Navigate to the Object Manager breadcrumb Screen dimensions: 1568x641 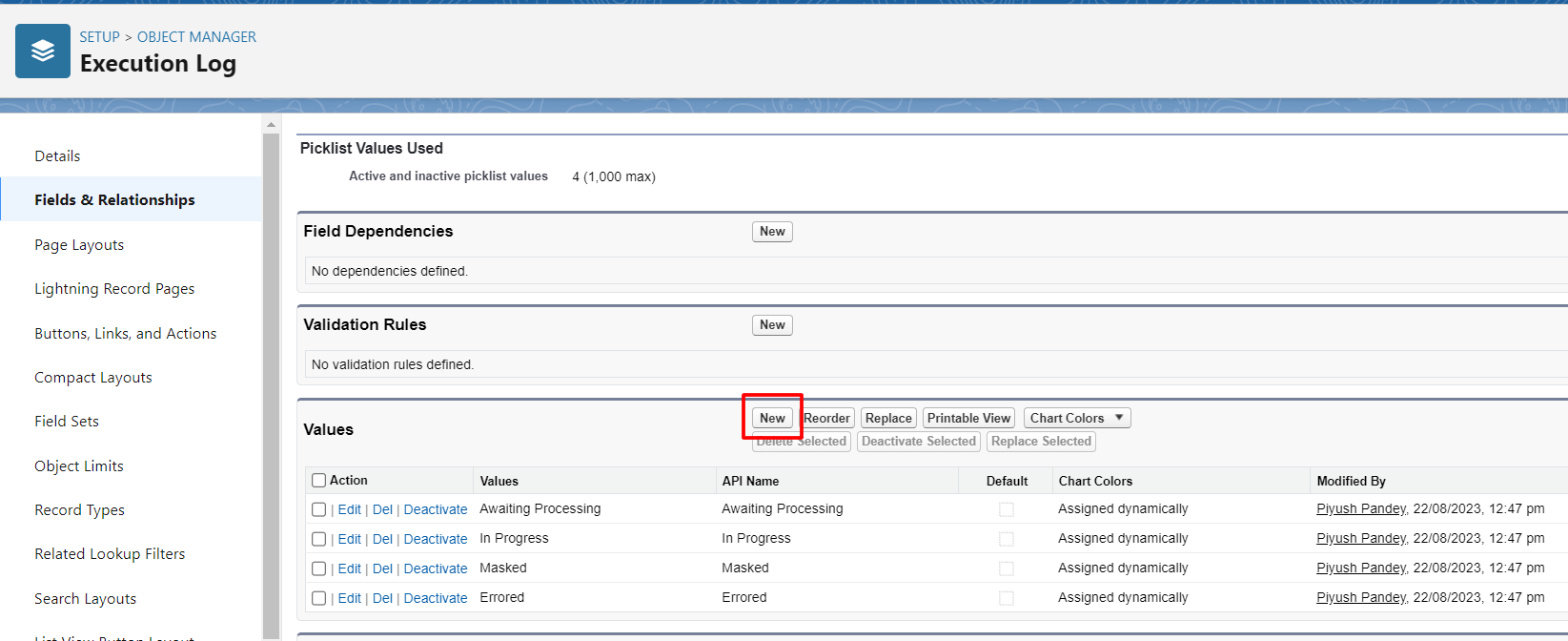click(x=196, y=37)
